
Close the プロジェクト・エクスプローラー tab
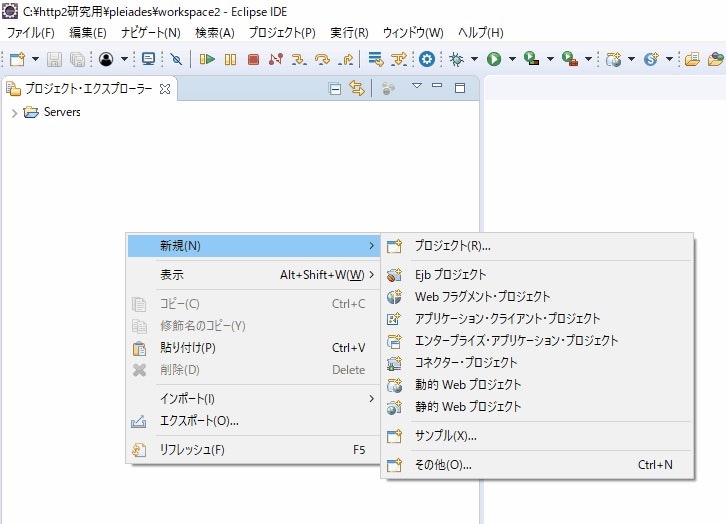tap(165, 88)
